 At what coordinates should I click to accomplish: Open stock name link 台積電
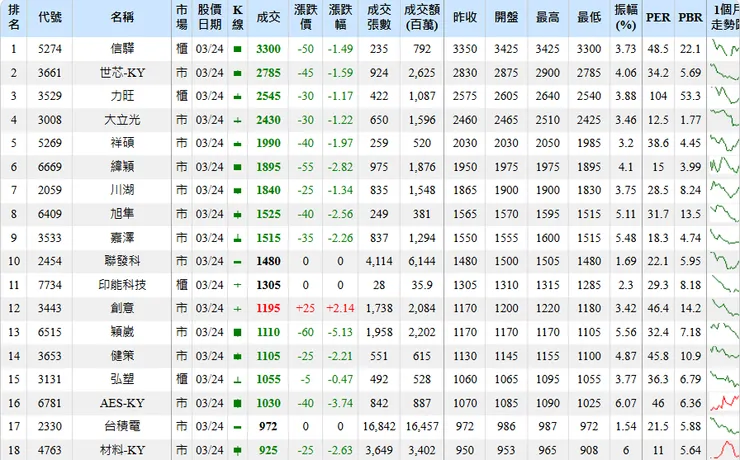122,426
